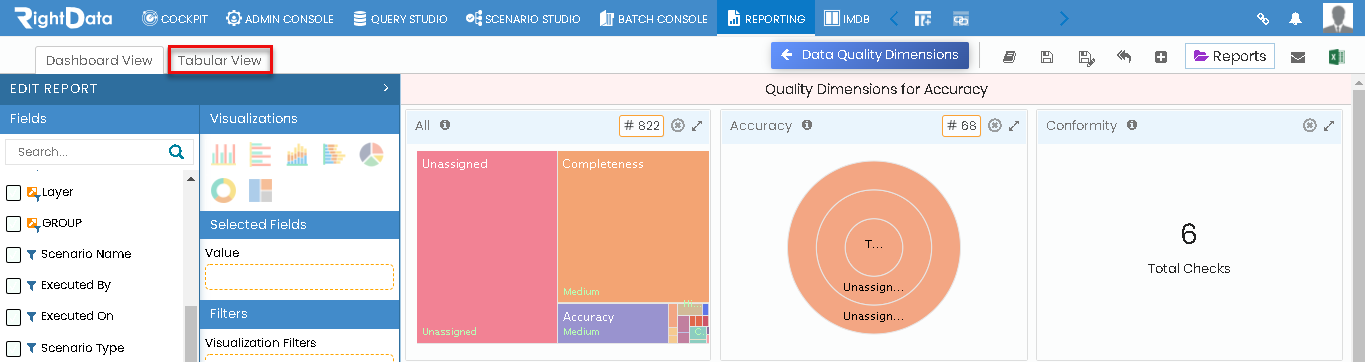Email the report via envelope icon
Image resolution: width=1365 pixels, height=362 pixels.
coord(1297,57)
